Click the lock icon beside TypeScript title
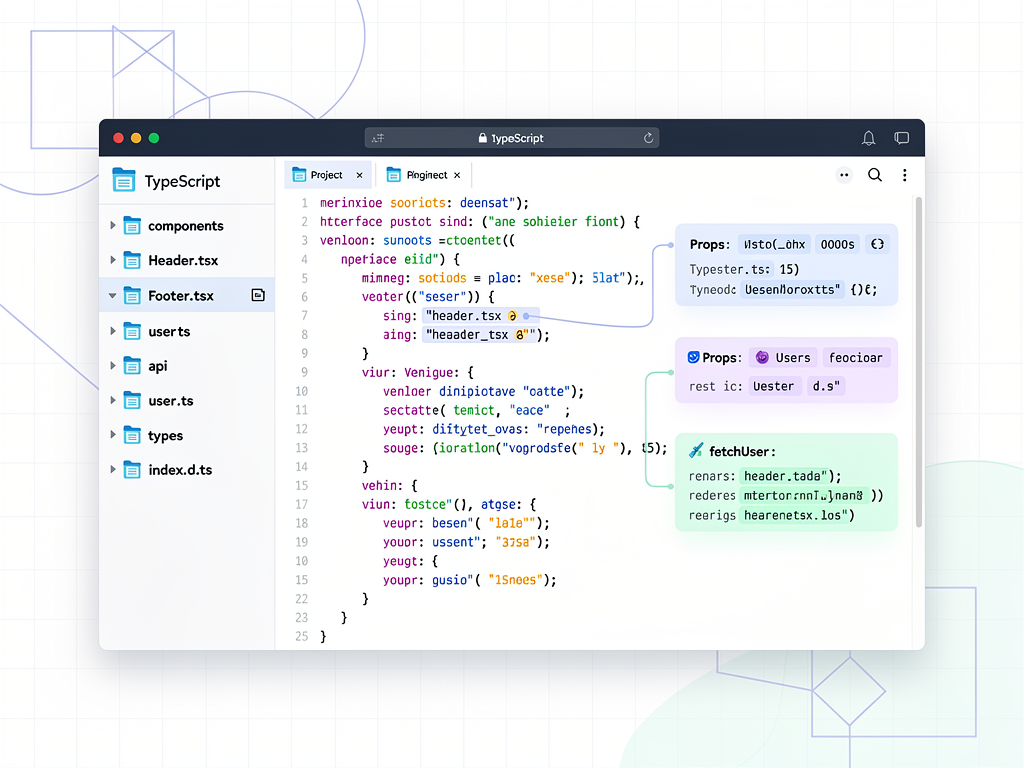 [483, 138]
